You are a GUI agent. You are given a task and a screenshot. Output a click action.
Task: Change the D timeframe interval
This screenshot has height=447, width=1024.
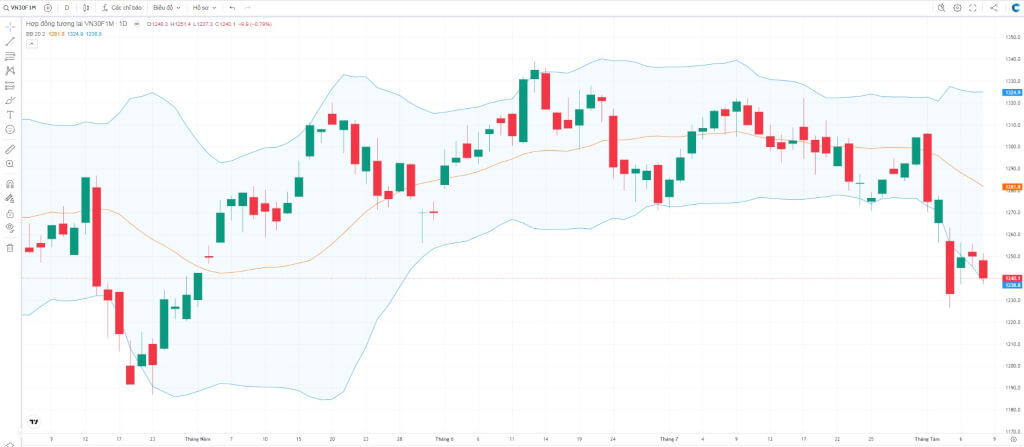67,8
